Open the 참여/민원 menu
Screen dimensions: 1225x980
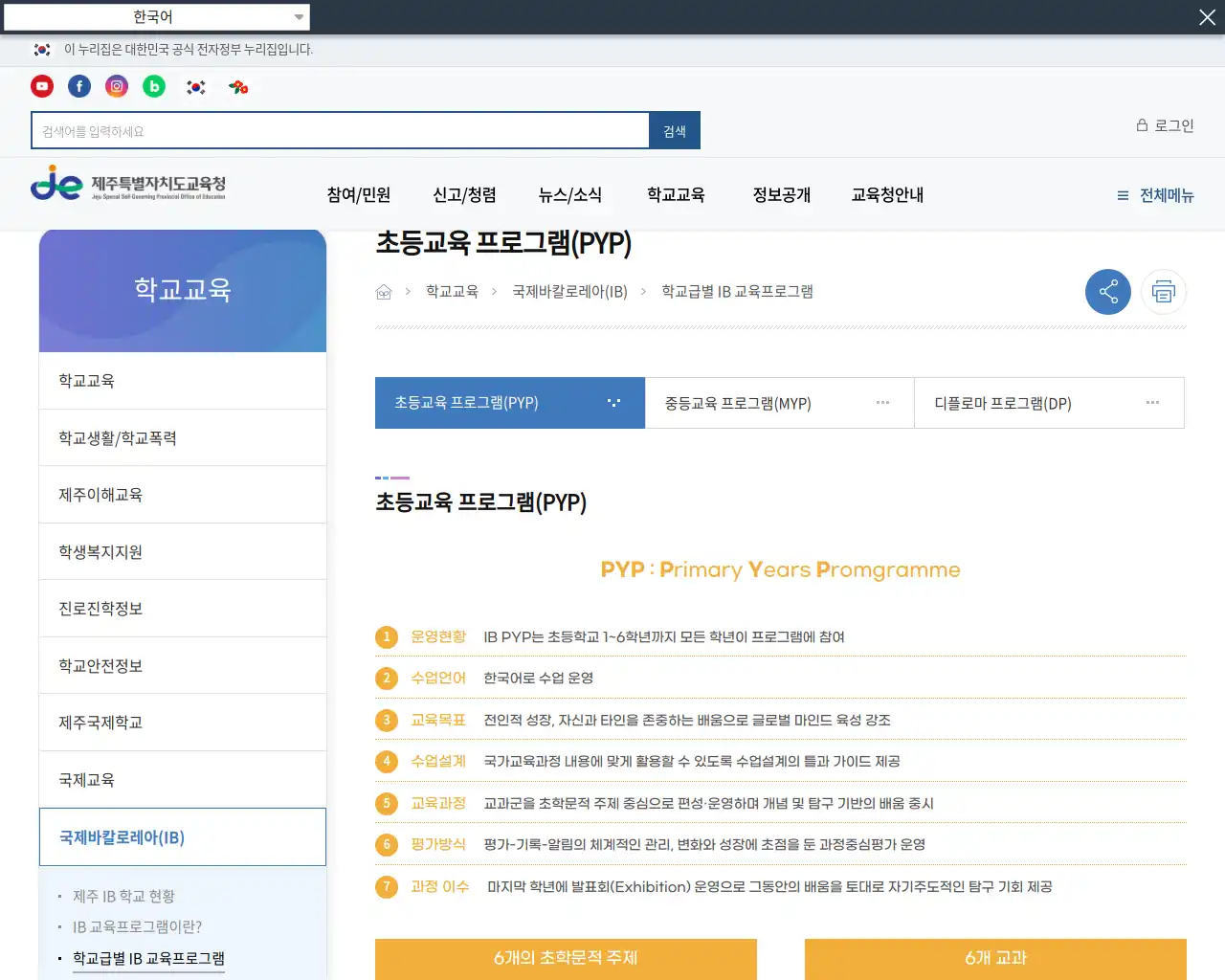pos(359,195)
